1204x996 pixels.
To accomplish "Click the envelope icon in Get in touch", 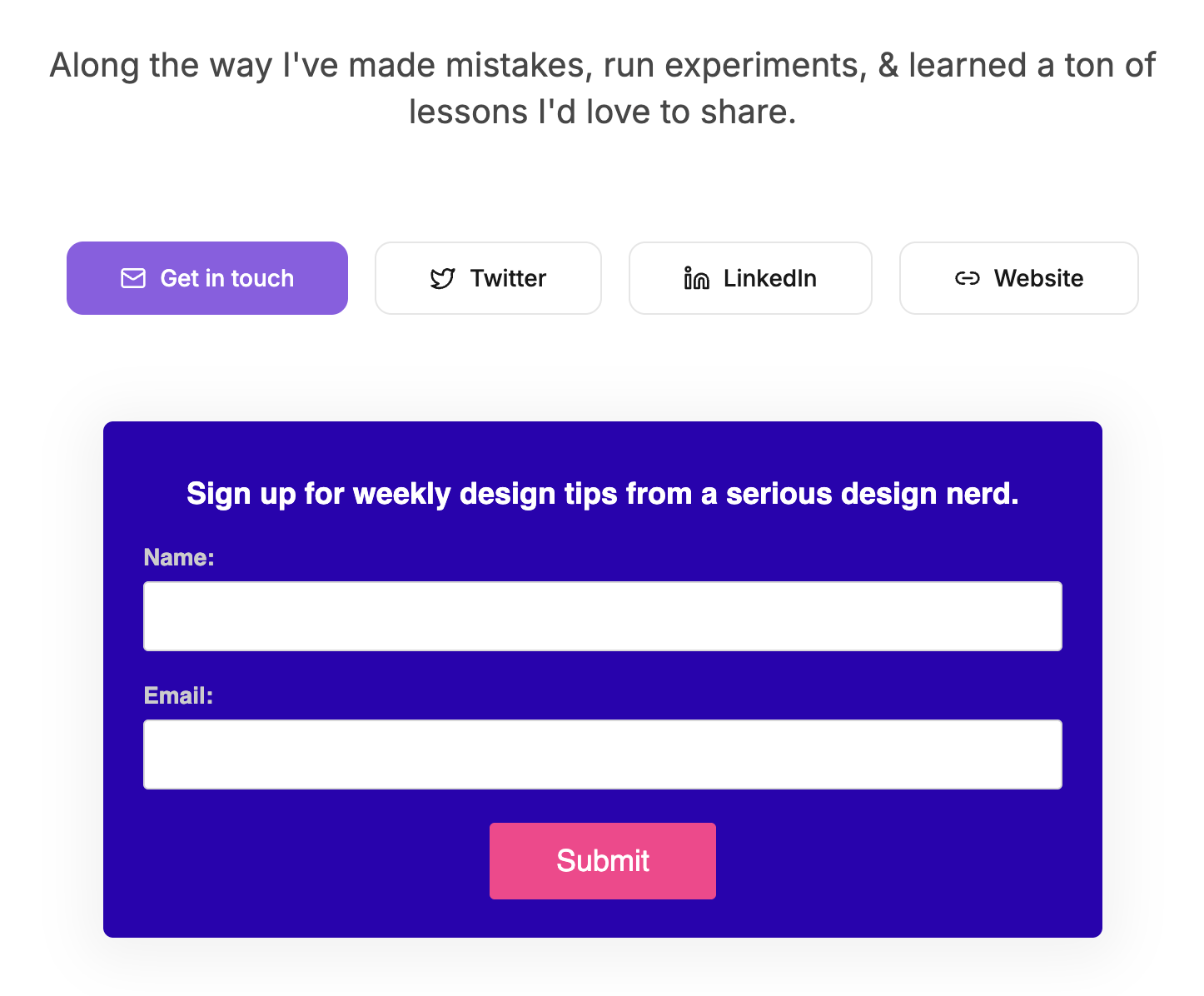I will (133, 278).
